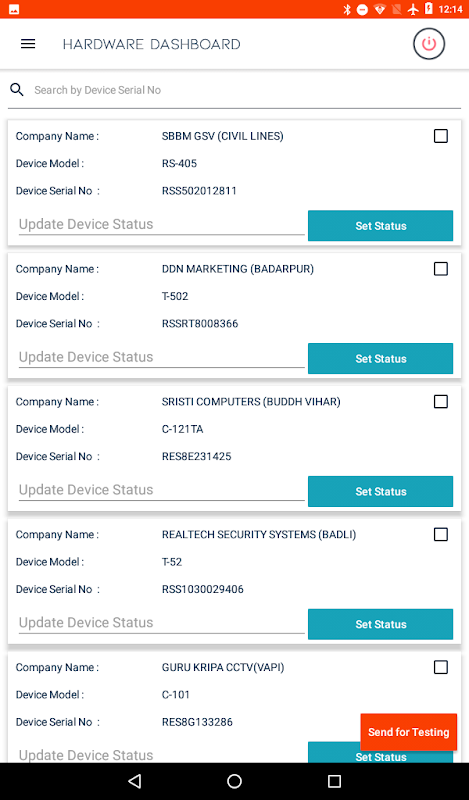Screen dimensions: 469x800
Task: Tap the red power logout icon
Action: pos(429,44)
